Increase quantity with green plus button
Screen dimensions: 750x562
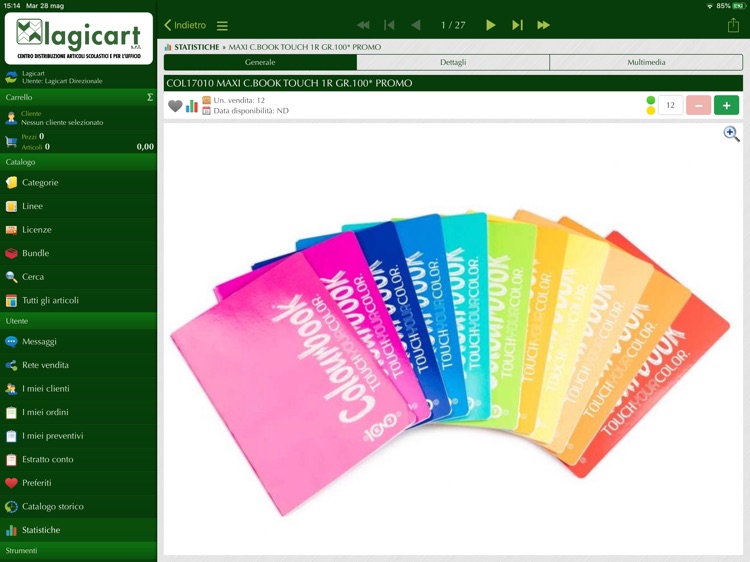(727, 105)
